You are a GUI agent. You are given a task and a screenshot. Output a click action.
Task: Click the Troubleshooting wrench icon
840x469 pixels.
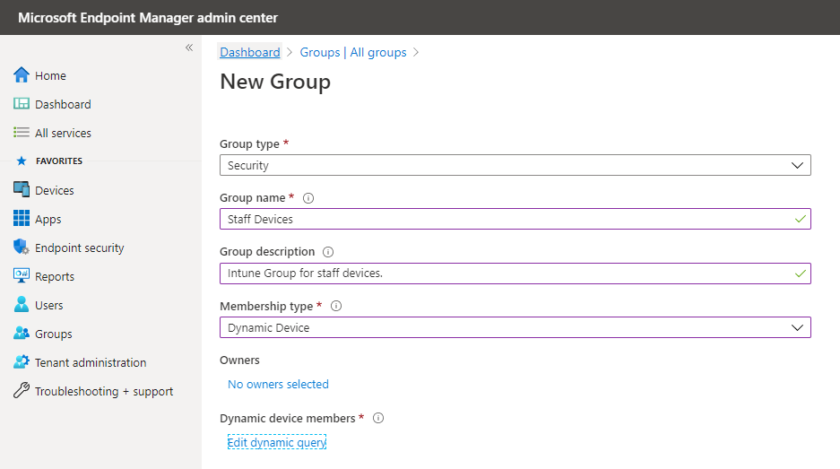21,390
